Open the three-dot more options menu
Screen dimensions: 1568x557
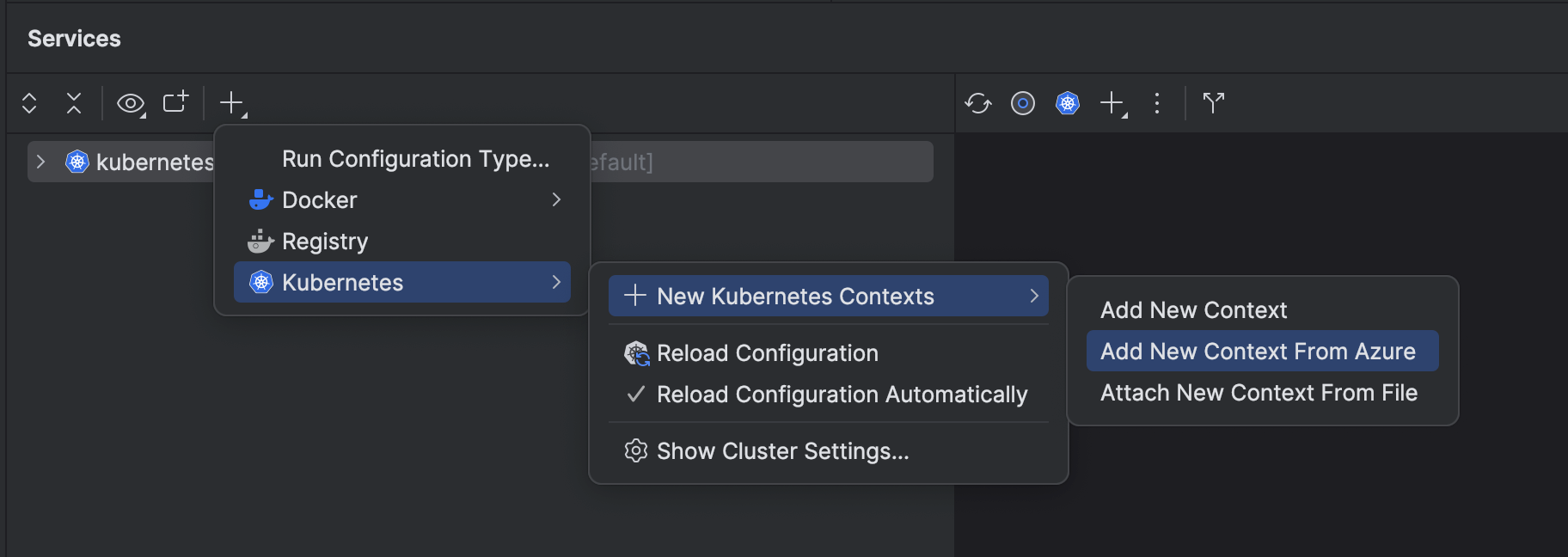point(1157,103)
